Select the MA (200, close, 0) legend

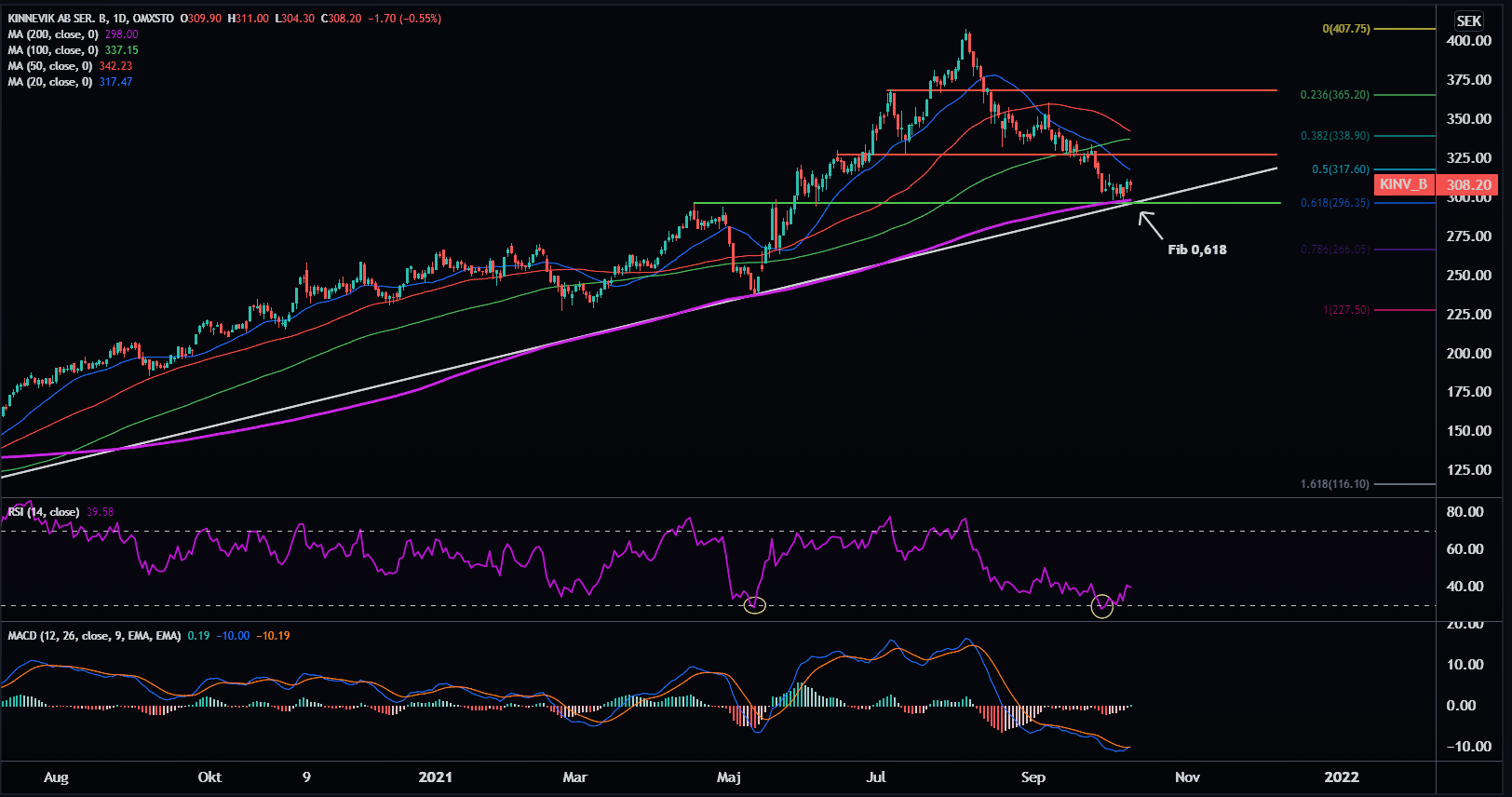(x=54, y=34)
